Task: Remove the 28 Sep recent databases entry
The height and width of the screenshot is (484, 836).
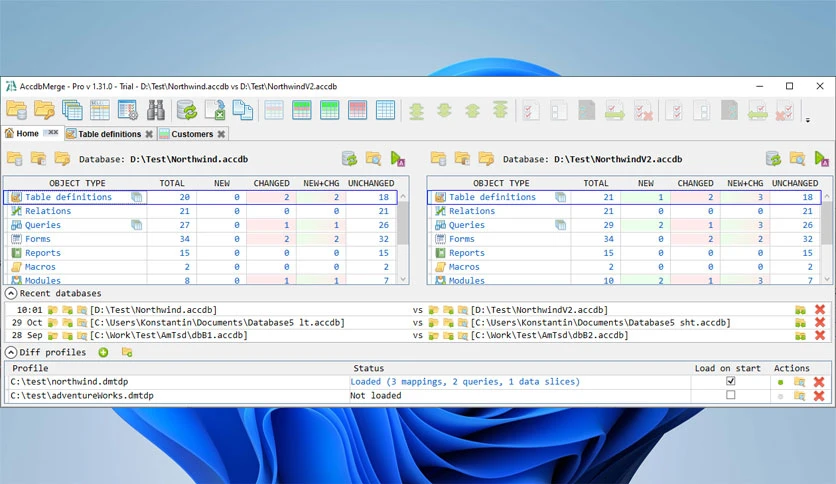Action: (819, 335)
